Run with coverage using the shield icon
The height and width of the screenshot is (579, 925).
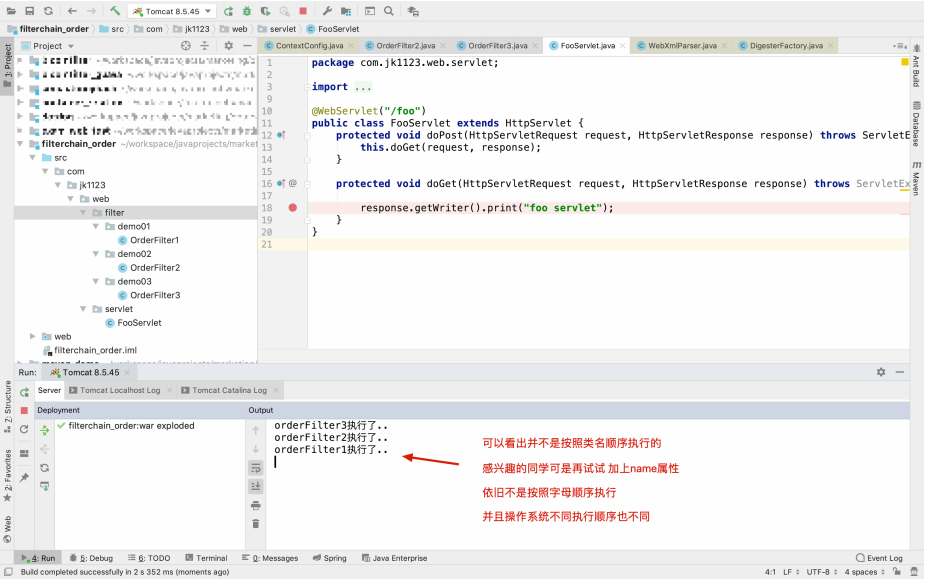(265, 11)
